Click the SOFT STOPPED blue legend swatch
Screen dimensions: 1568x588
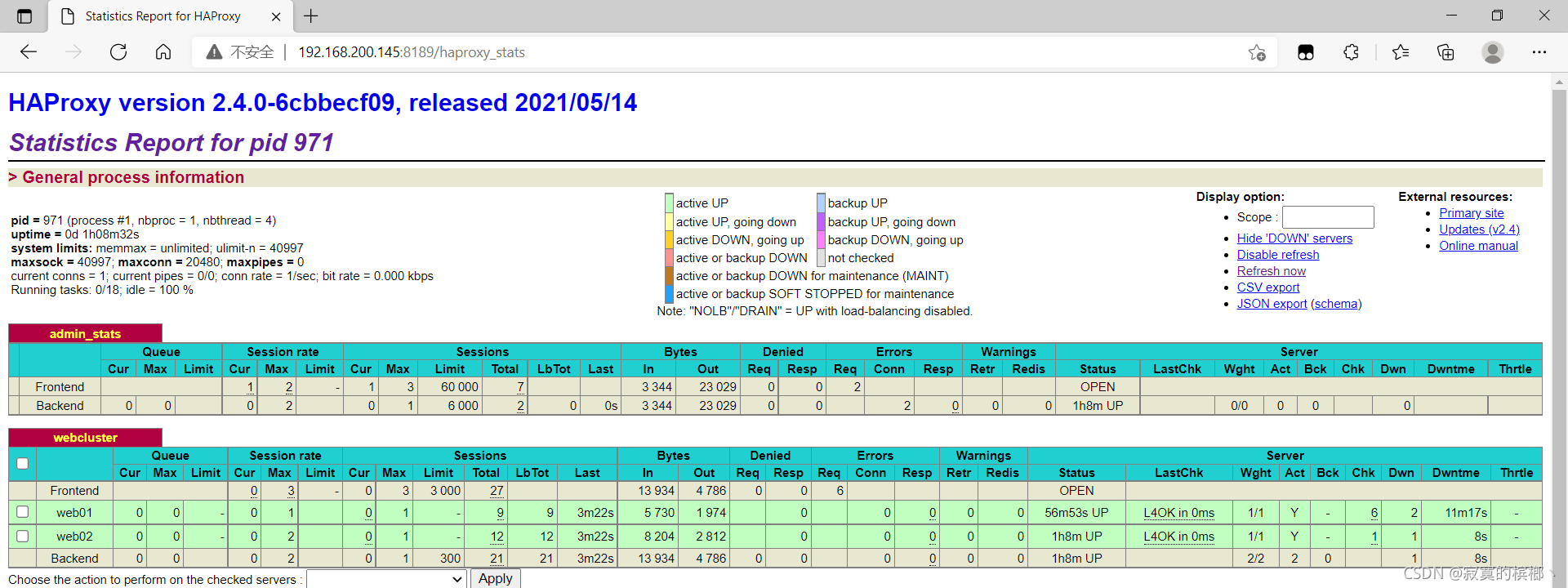click(x=669, y=293)
